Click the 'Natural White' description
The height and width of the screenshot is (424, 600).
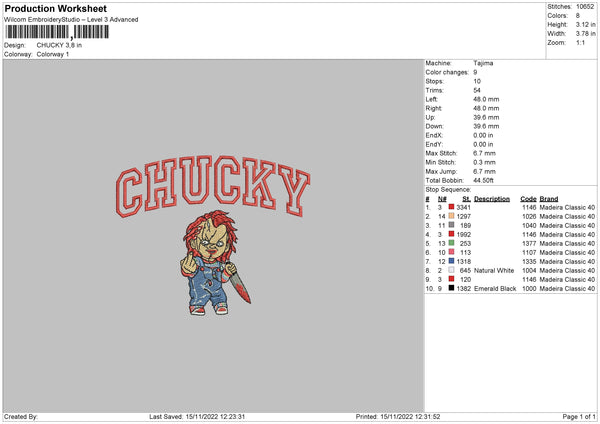pyautogui.click(x=494, y=271)
